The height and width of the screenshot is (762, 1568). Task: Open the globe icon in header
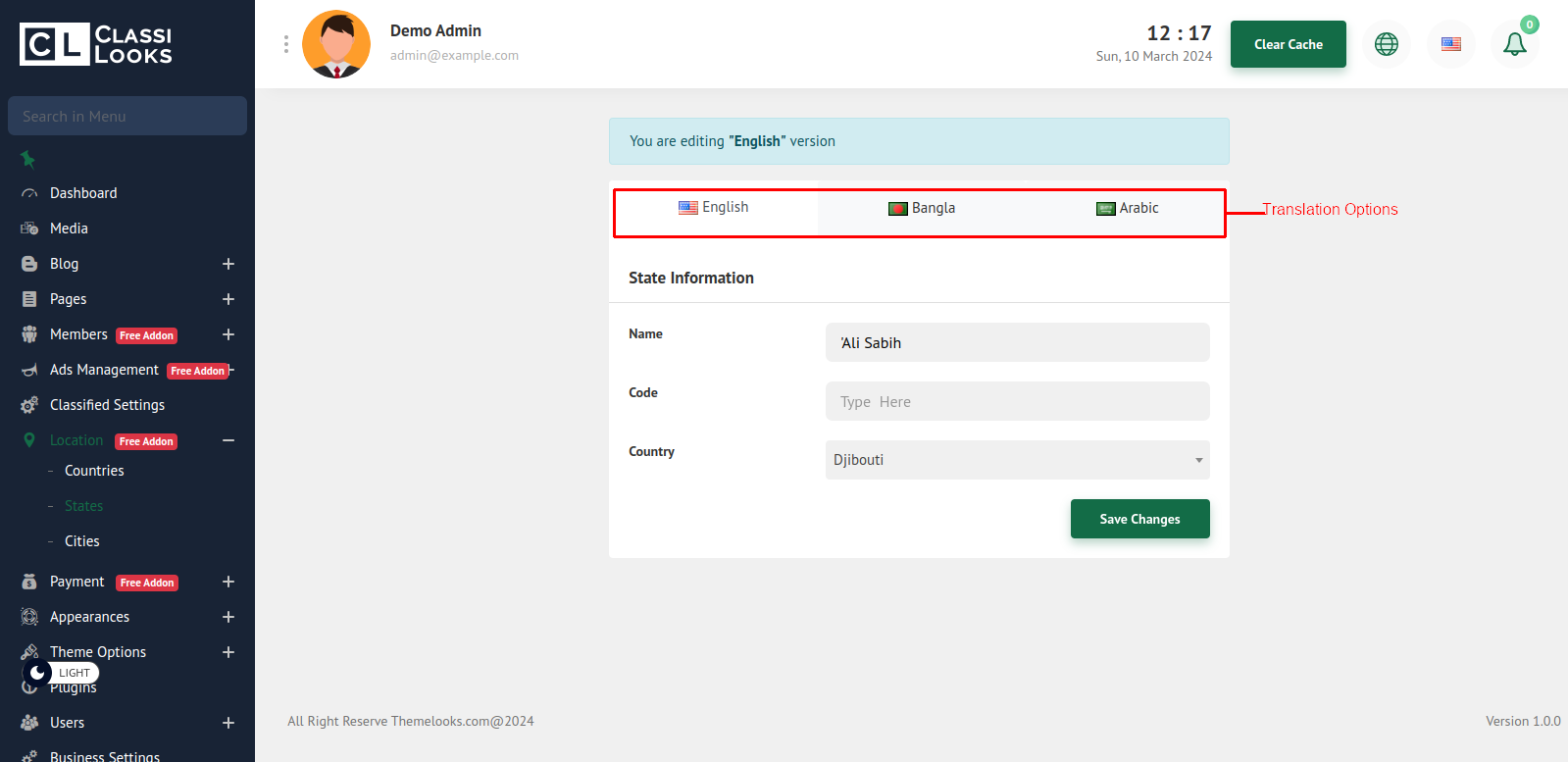pos(1386,44)
